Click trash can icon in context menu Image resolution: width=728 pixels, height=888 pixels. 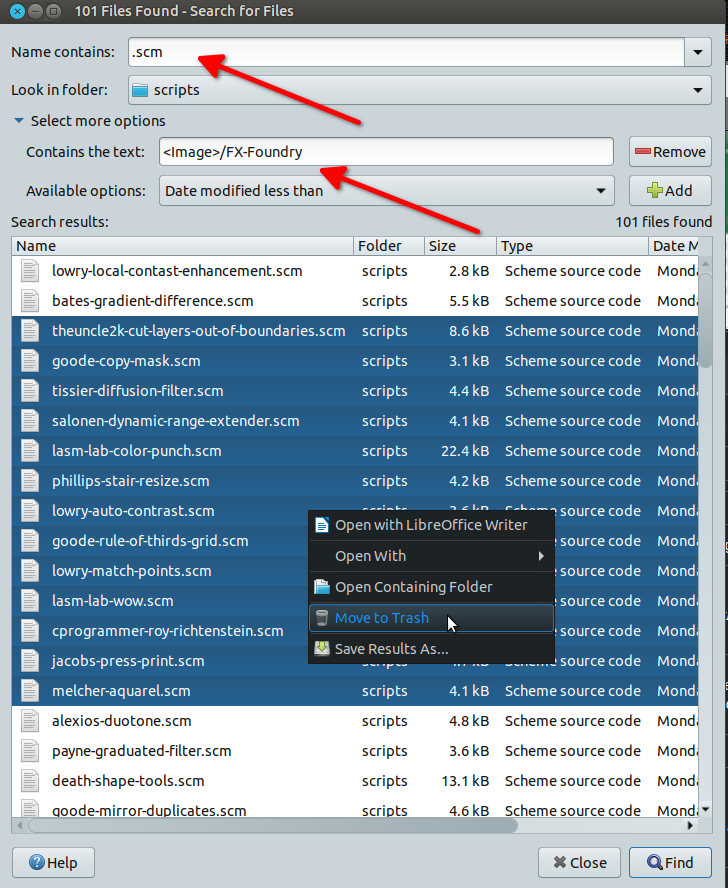[x=322, y=618]
